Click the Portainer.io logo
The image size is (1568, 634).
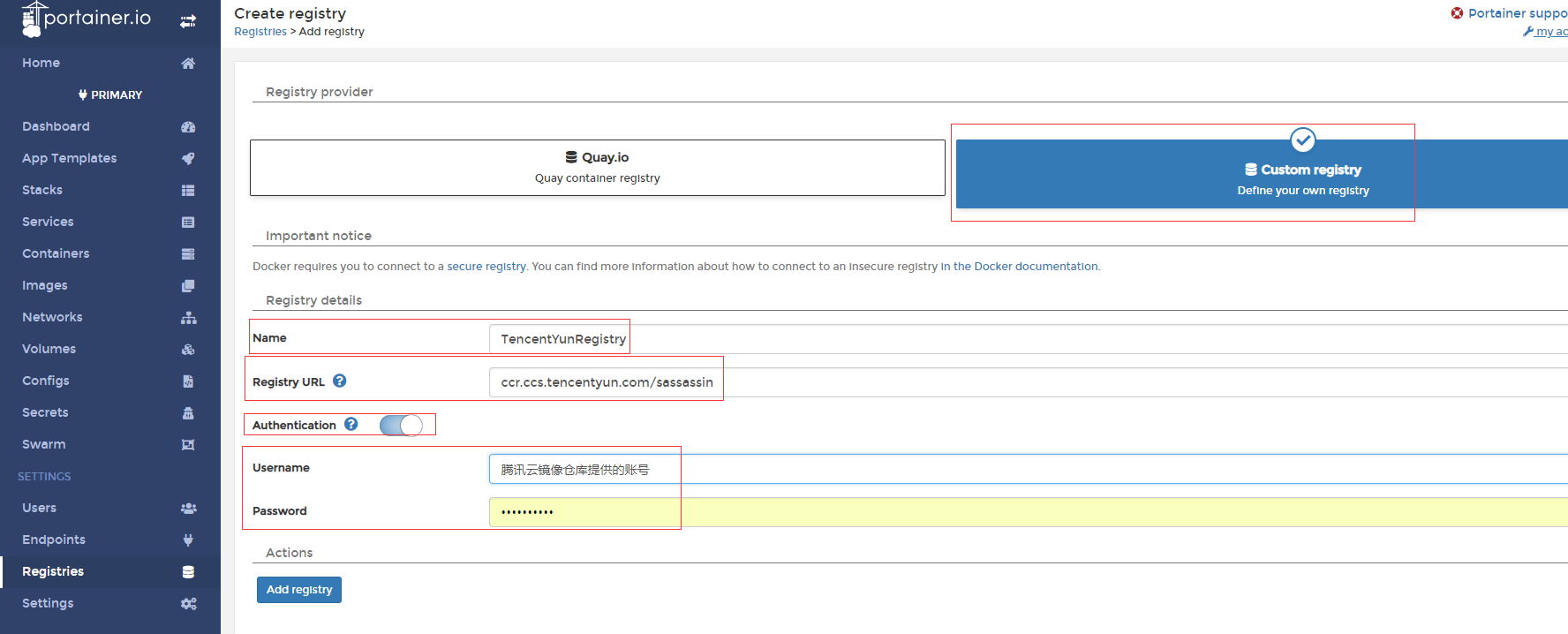tap(86, 19)
